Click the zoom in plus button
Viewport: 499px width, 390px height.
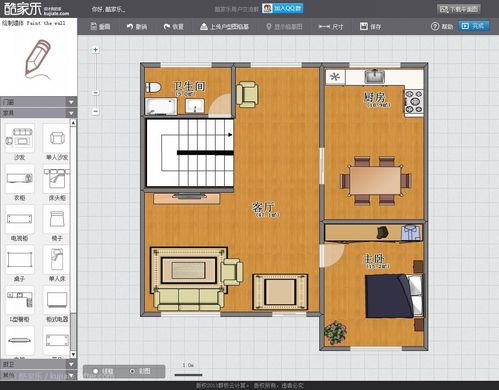click(x=96, y=50)
